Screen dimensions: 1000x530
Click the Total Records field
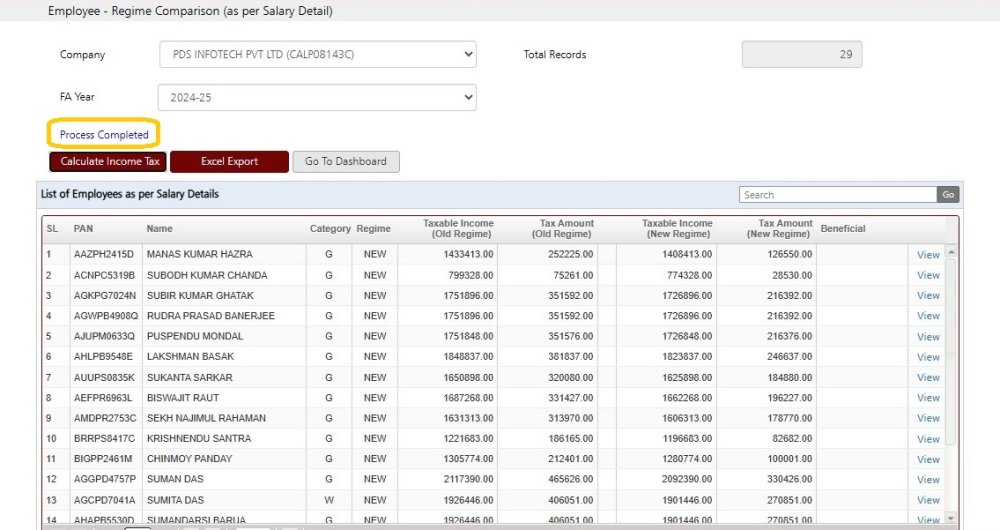(802, 54)
